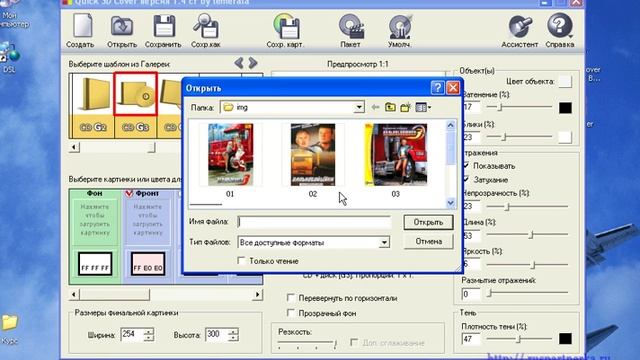Click the black Затенение color swatch
This screenshot has width=640, height=360.
(565, 107)
